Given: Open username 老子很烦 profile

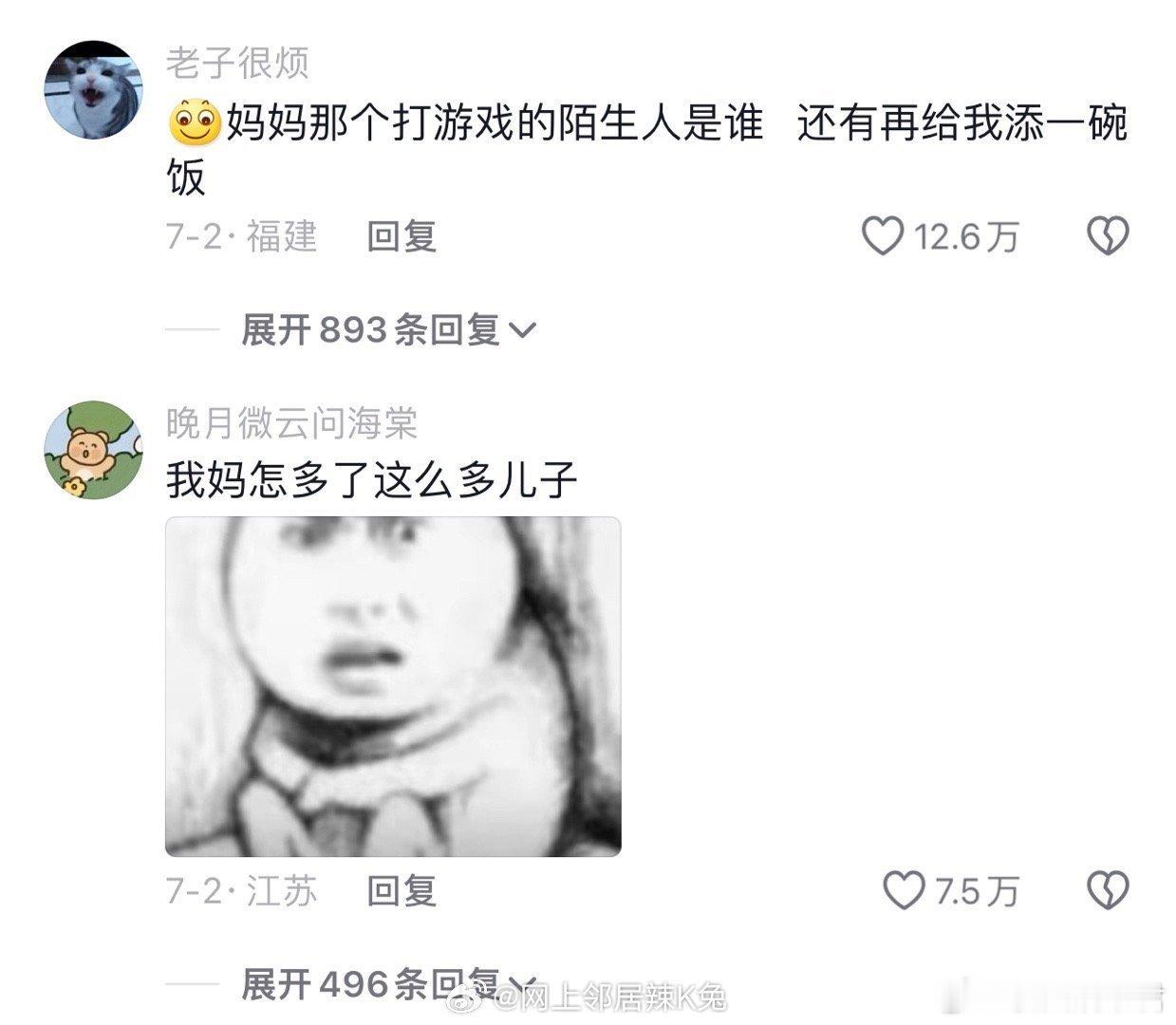Looking at the screenshot, I should point(237,64).
